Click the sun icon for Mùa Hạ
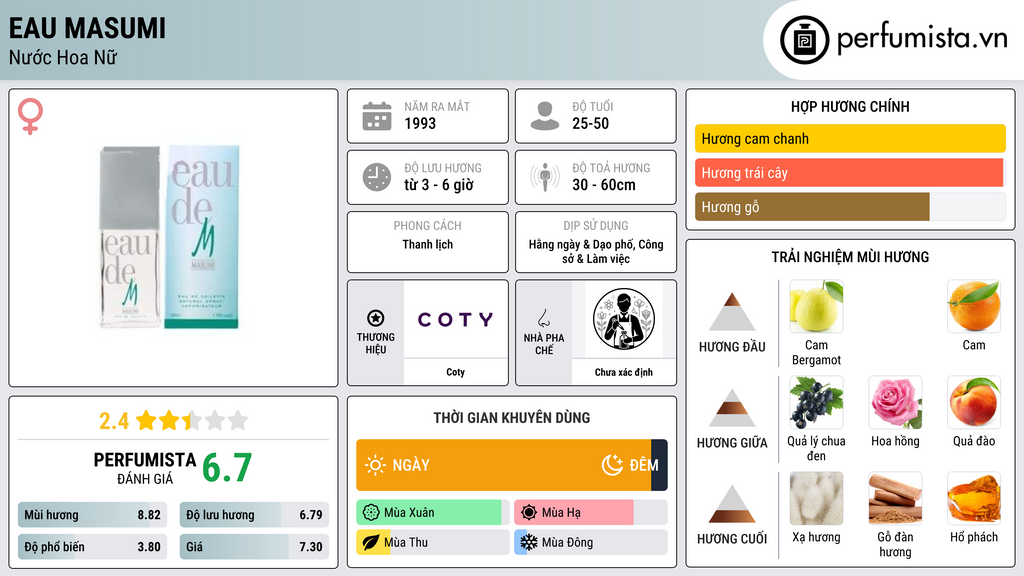Viewport: 1024px width, 576px height. pos(529,513)
